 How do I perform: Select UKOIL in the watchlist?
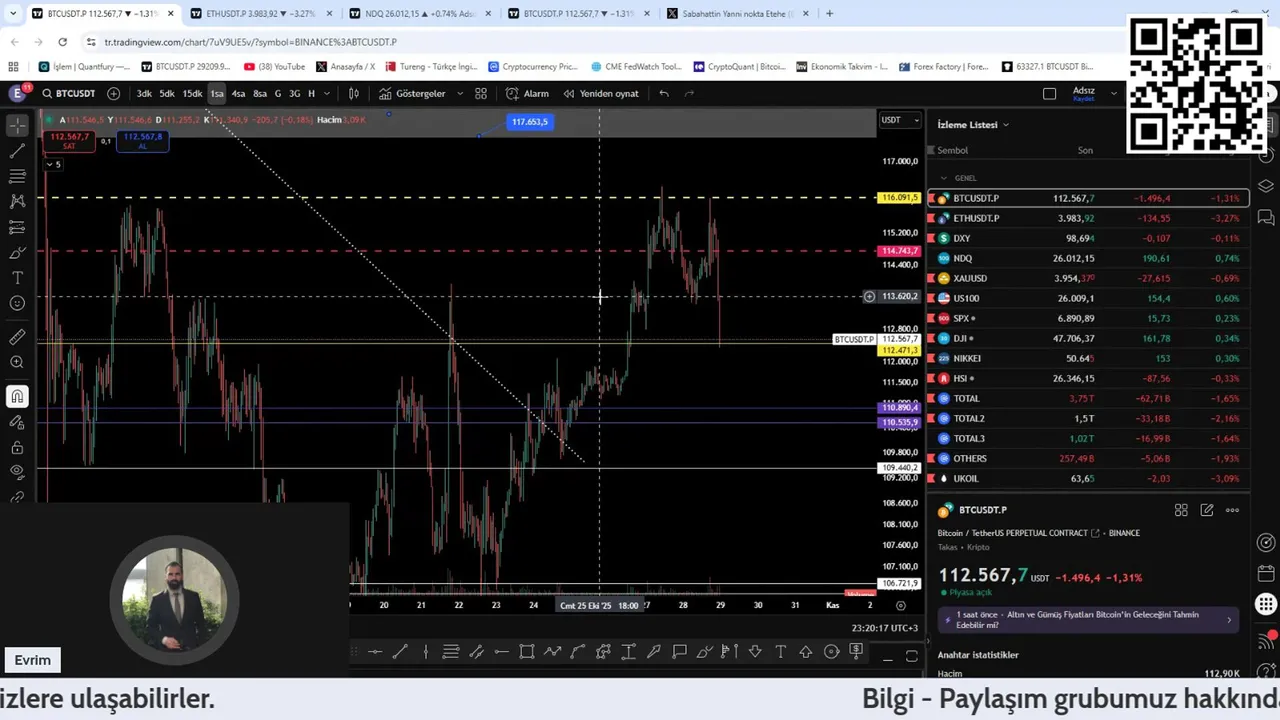coord(1088,478)
